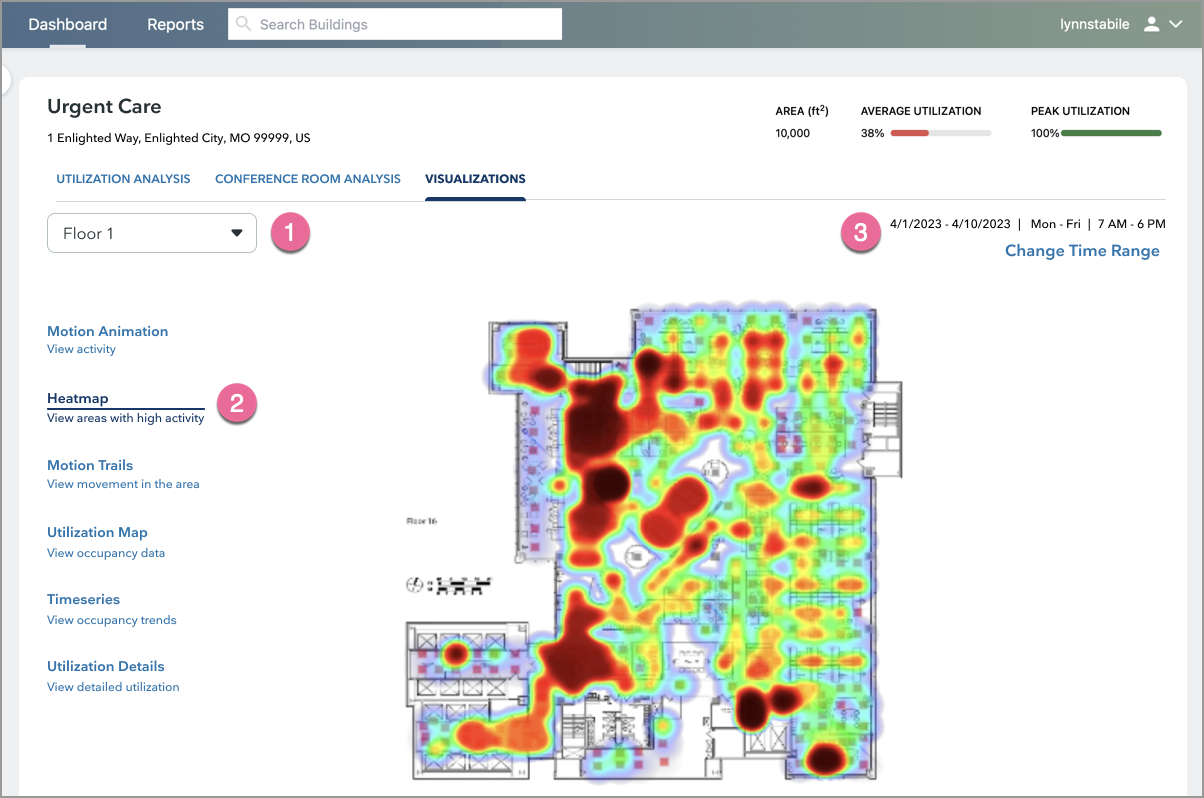Click the average utilization progress bar
Viewport: 1204px width, 798px height.
(940, 133)
